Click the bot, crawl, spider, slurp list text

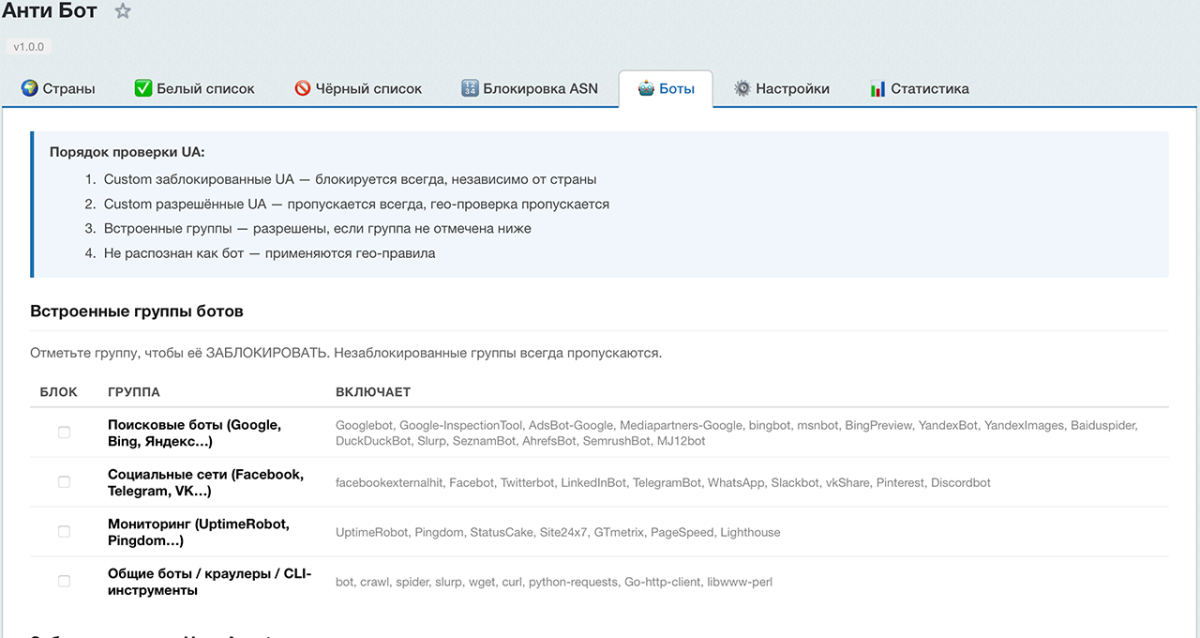point(554,582)
